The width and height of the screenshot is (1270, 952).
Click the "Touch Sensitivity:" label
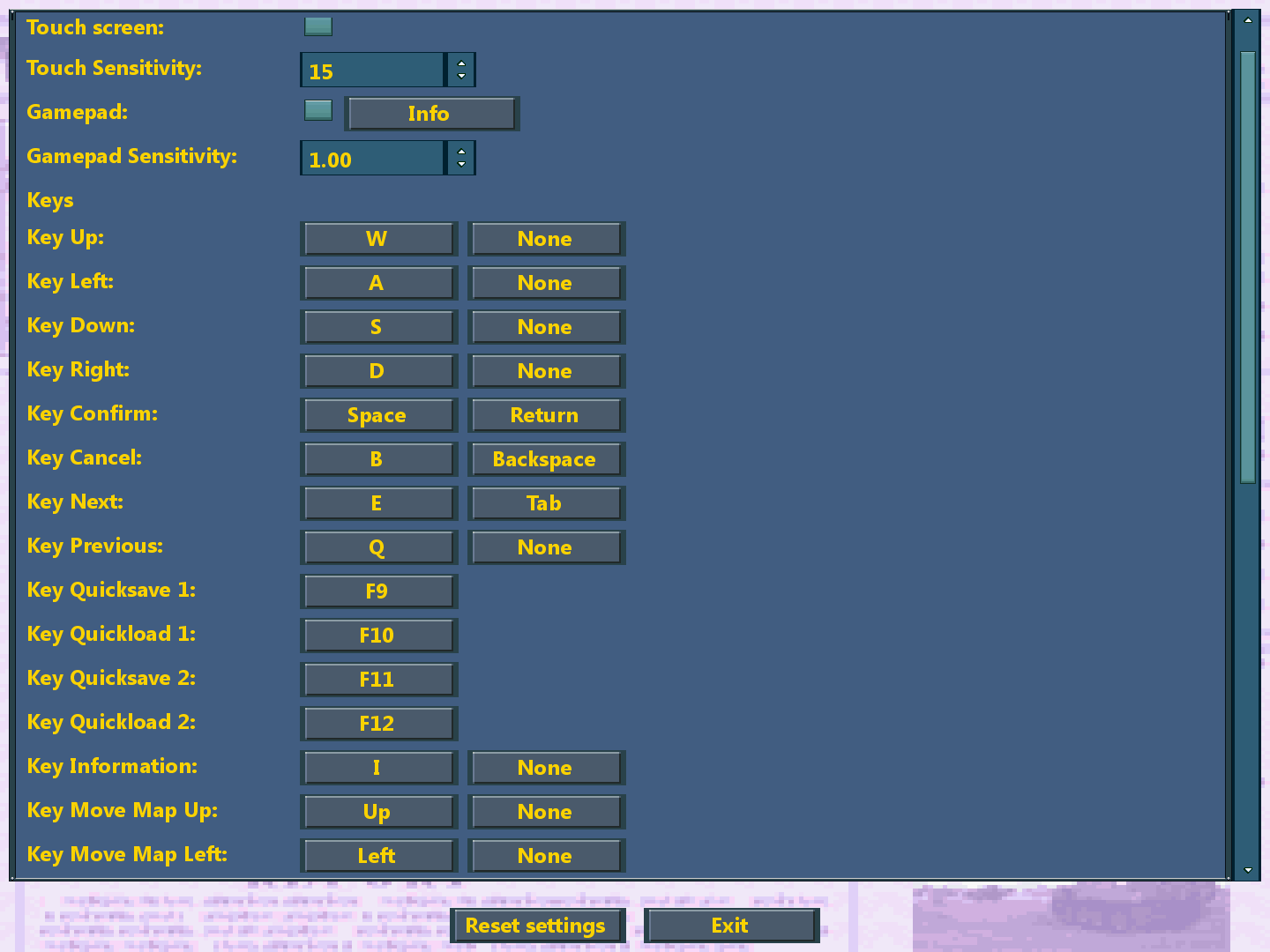[x=115, y=69]
